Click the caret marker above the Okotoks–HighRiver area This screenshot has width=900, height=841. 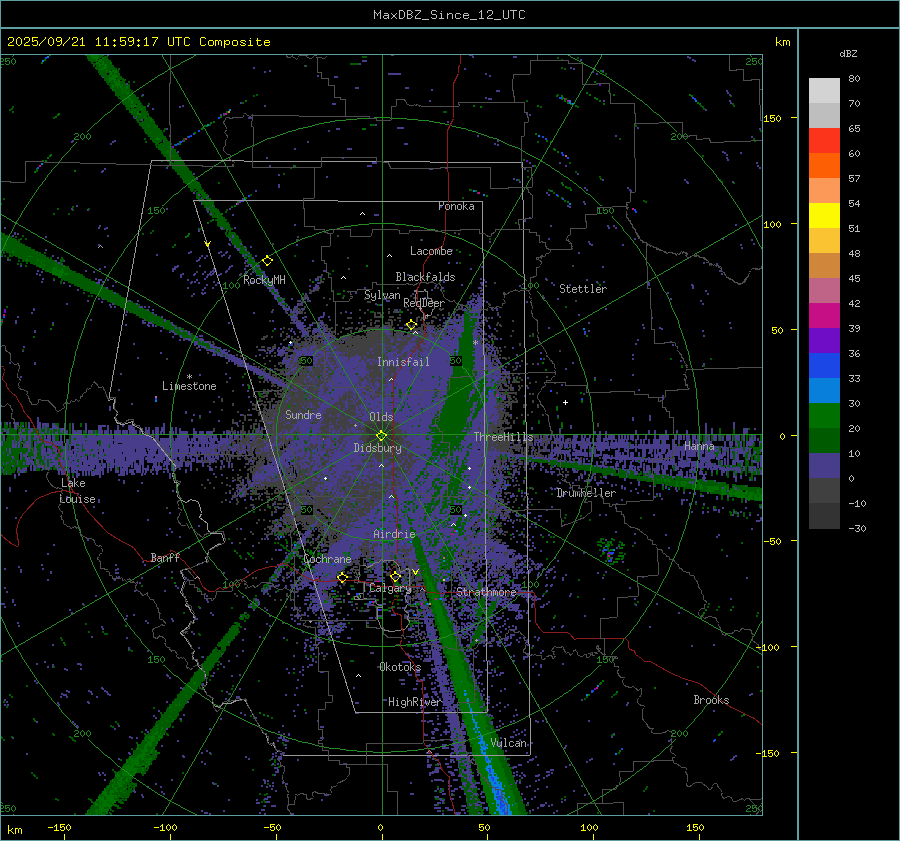point(358,676)
